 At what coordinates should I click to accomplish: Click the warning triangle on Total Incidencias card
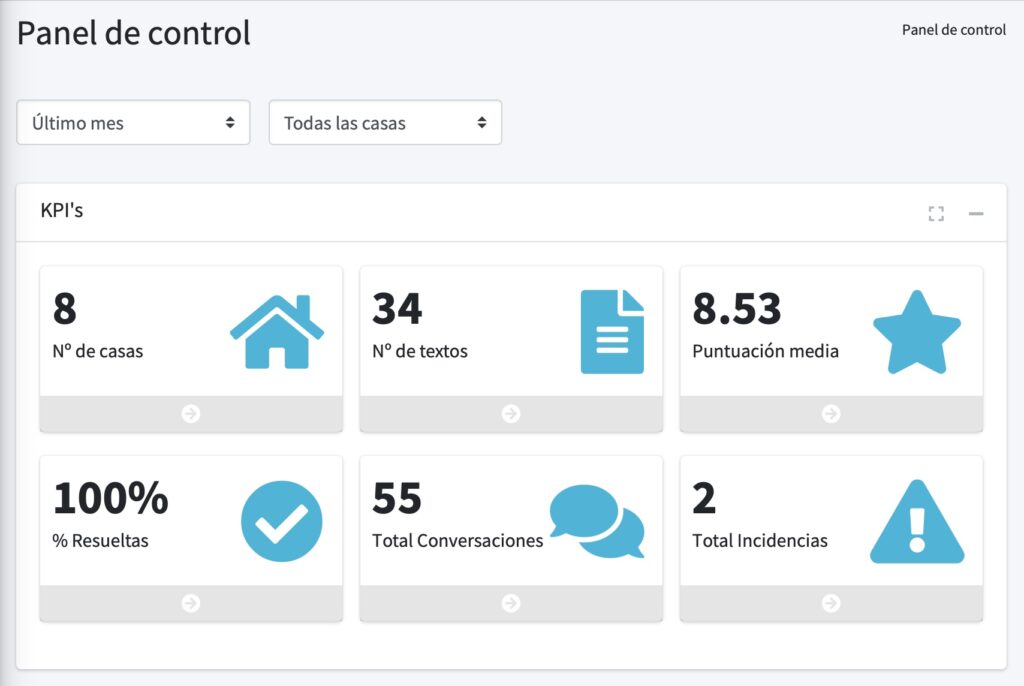pos(916,521)
